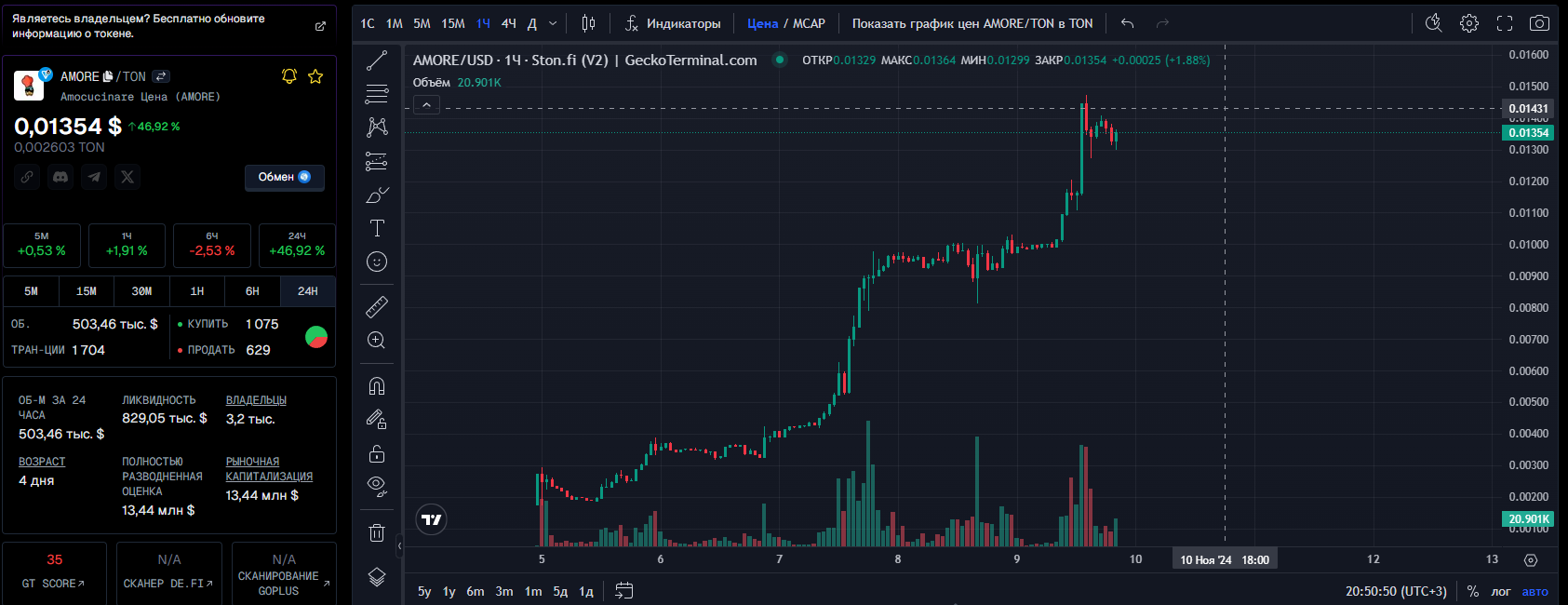
Task: Undo the last chart action
Action: (1128, 23)
